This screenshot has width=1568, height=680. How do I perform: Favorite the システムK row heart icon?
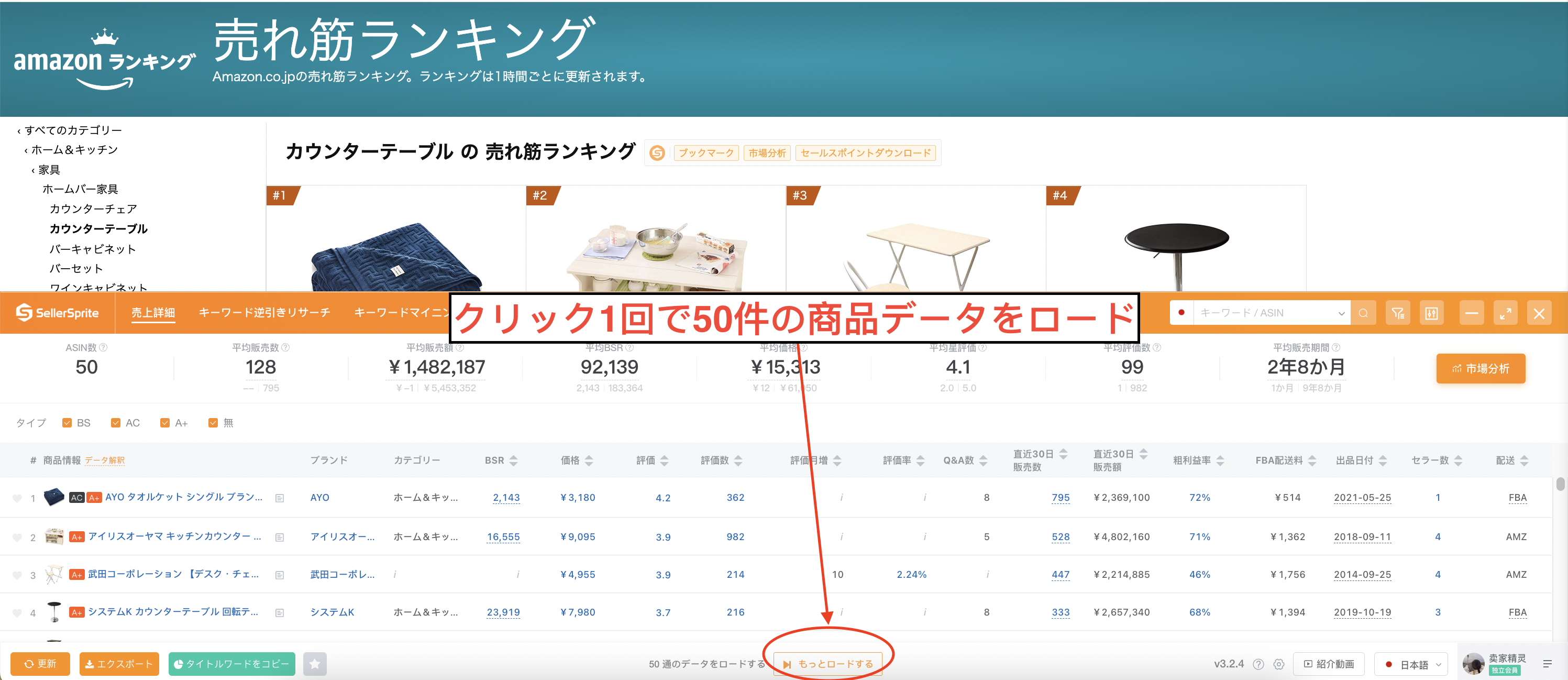17,612
